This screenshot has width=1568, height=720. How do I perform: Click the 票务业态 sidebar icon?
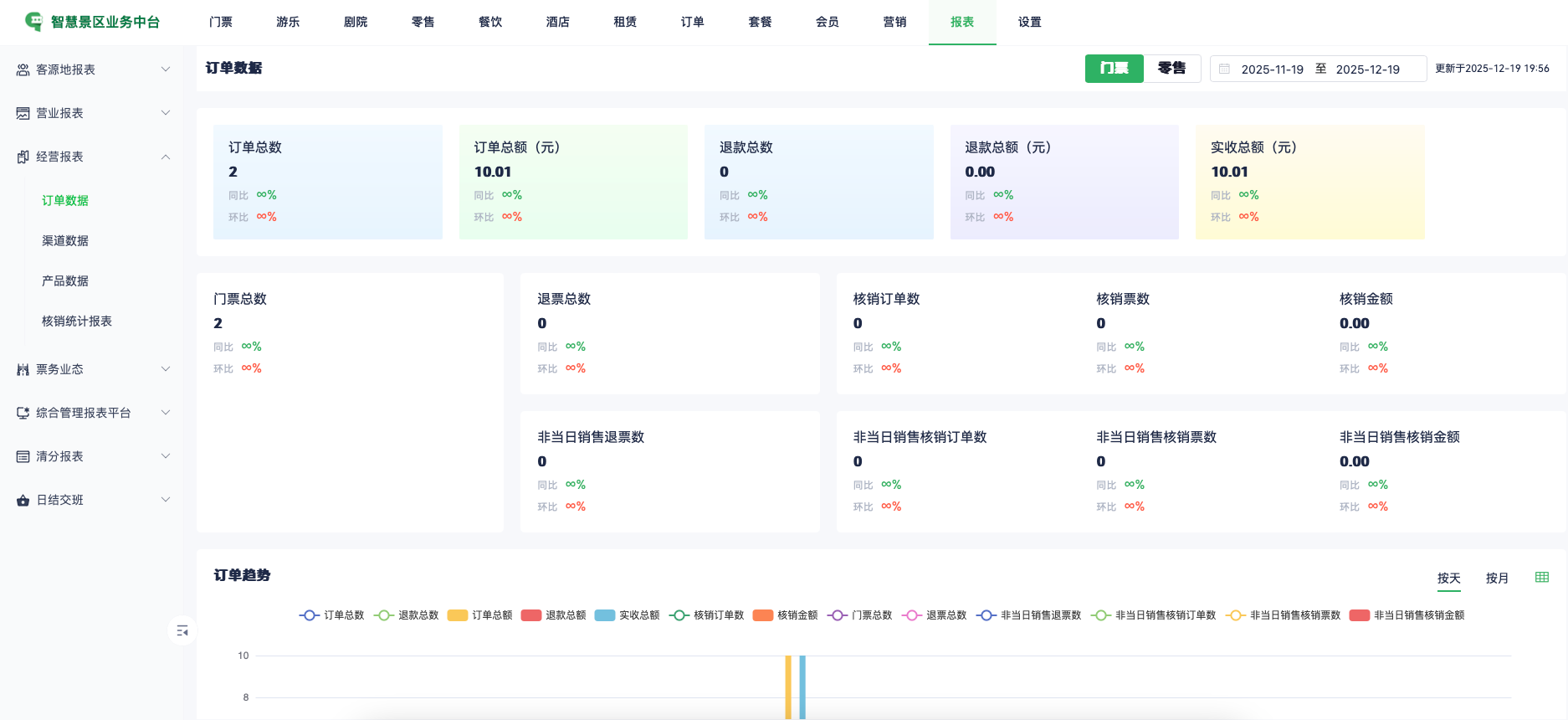pos(23,370)
